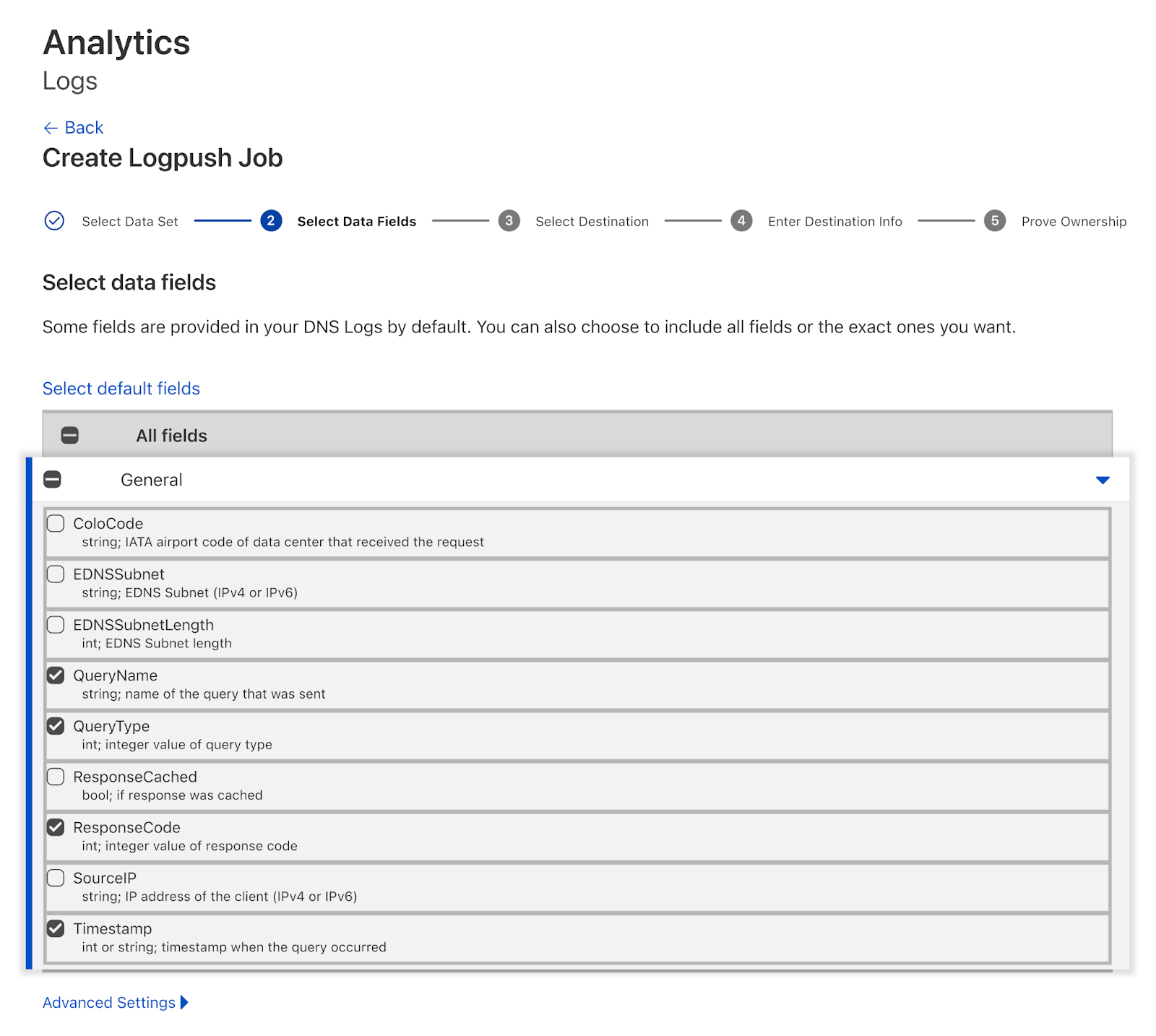Click 'int; EDNS Subnet length' description

point(157,643)
